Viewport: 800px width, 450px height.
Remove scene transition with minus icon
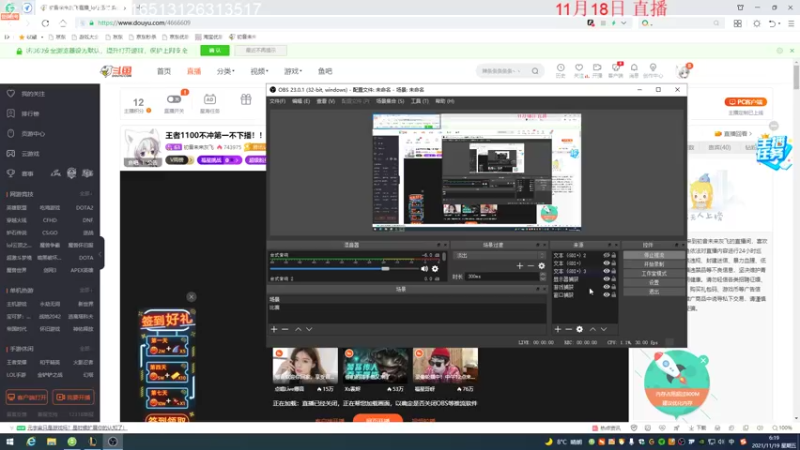click(531, 266)
